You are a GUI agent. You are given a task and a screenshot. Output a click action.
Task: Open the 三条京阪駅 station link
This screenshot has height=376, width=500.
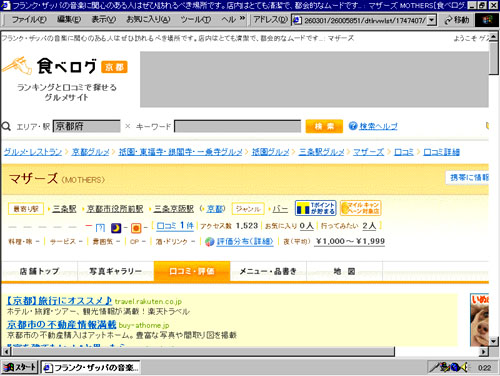coord(174,209)
